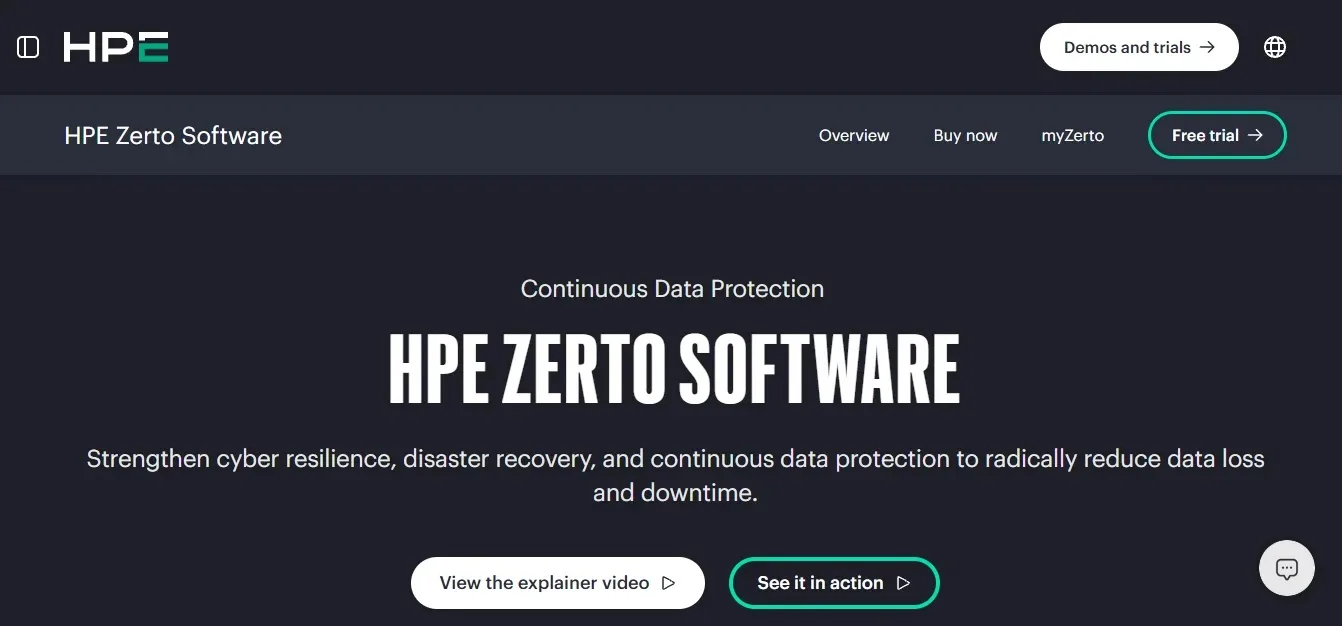Open the chat support bubble
The image size is (1342, 626).
coord(1287,568)
